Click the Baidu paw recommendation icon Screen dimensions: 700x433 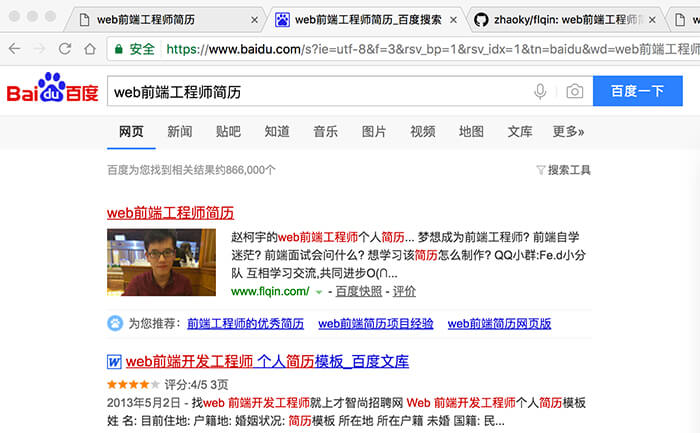tap(115, 323)
